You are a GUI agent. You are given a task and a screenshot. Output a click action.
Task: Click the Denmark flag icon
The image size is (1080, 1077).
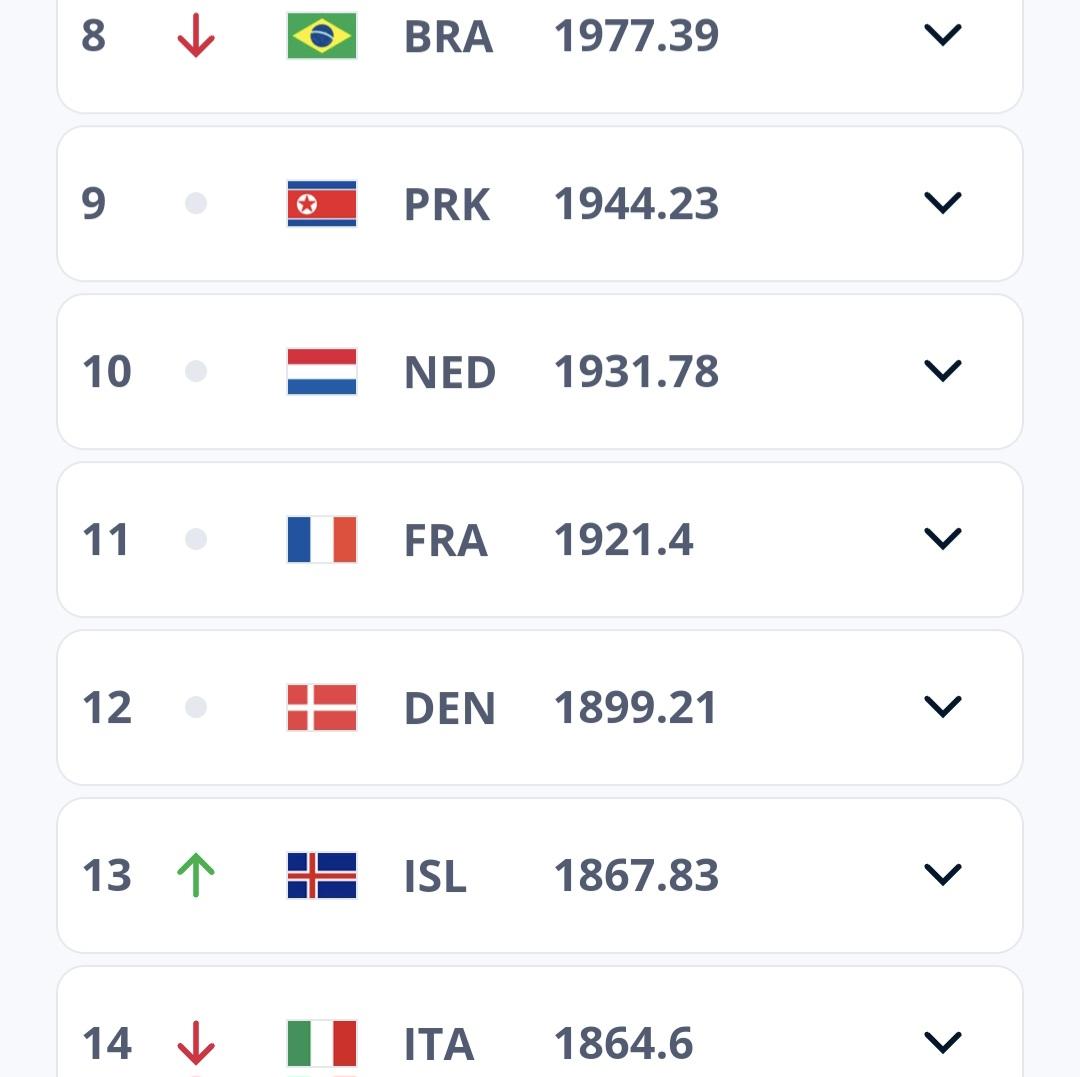click(322, 708)
